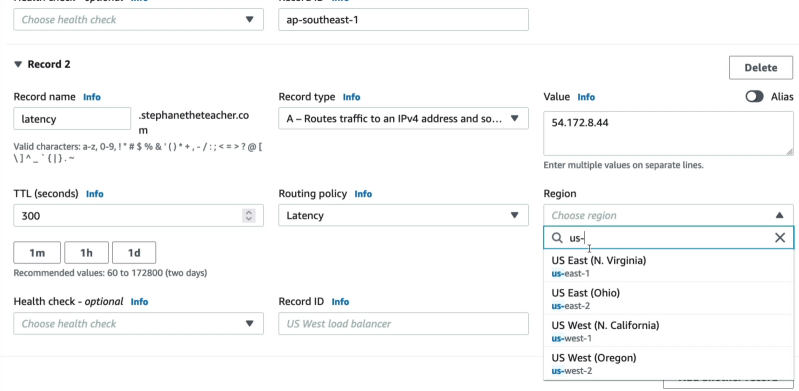Click the Record 2 resize handle of Value box
This screenshot has height=391, width=799.
(789, 151)
